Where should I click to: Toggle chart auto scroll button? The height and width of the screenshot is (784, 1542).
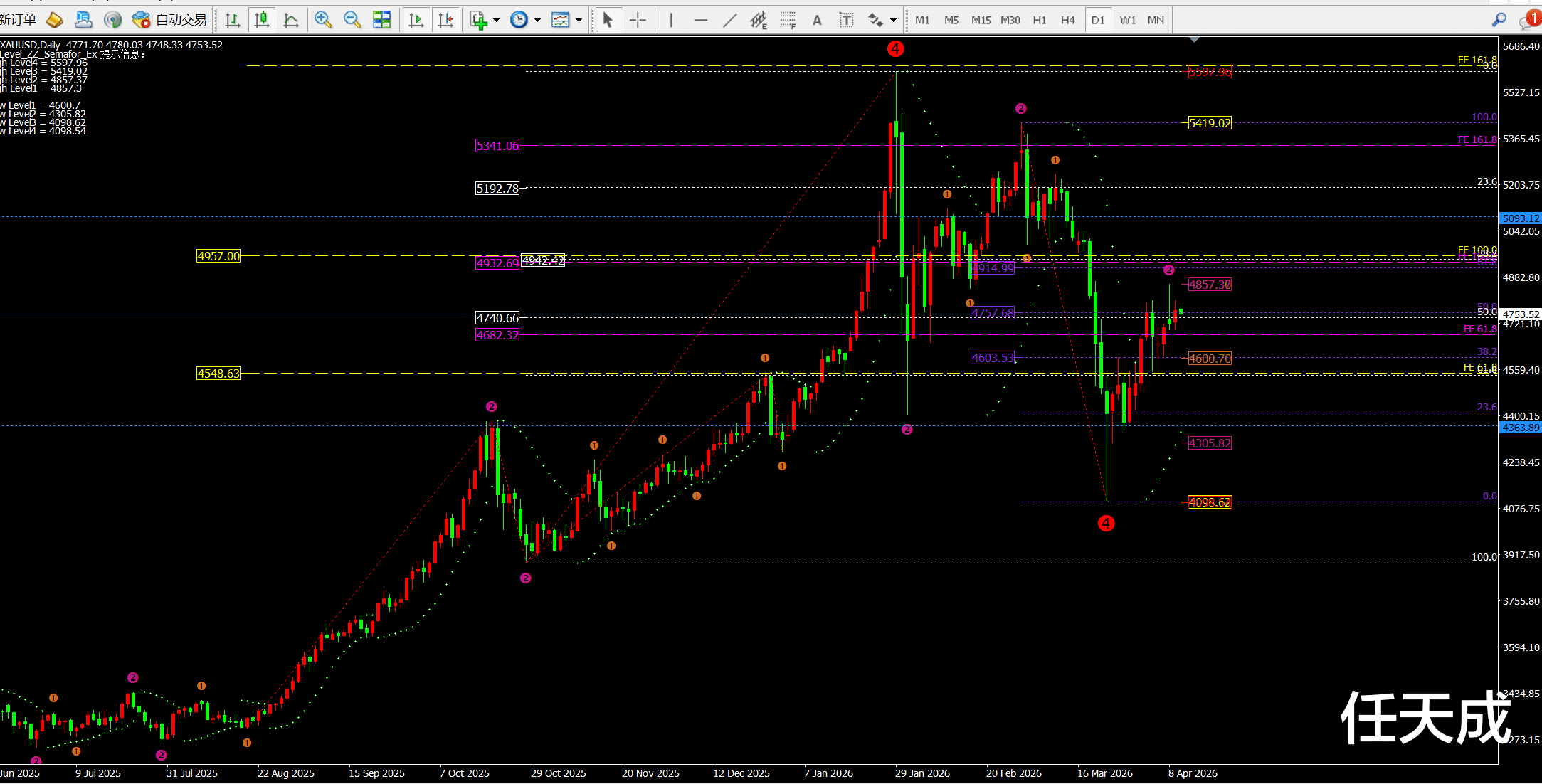pos(416,20)
